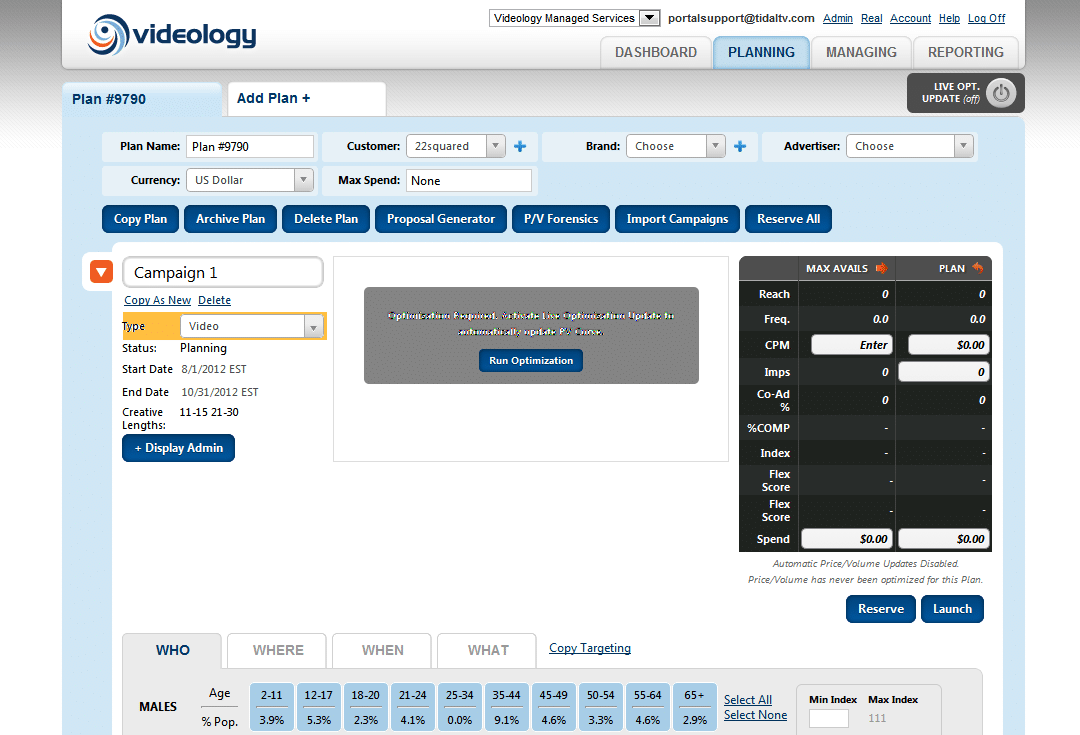
Task: Open the WHERE targeting tab
Action: (278, 650)
